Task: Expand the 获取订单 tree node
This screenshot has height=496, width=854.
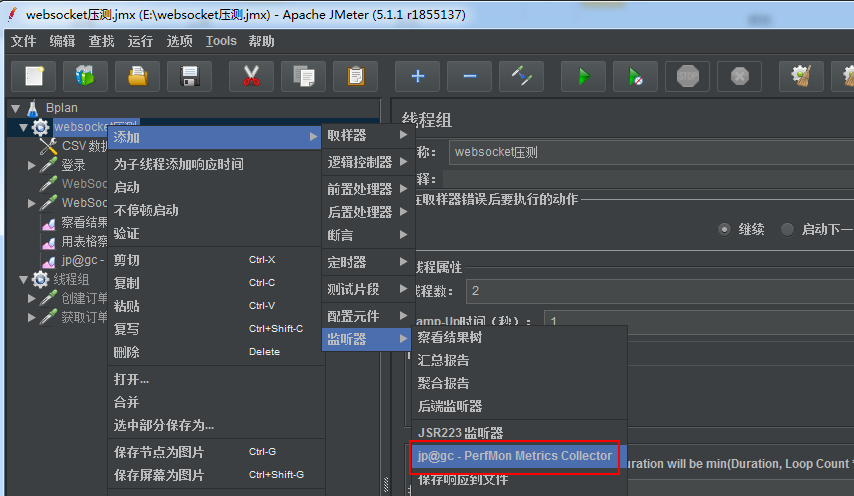Action: click(x=32, y=317)
